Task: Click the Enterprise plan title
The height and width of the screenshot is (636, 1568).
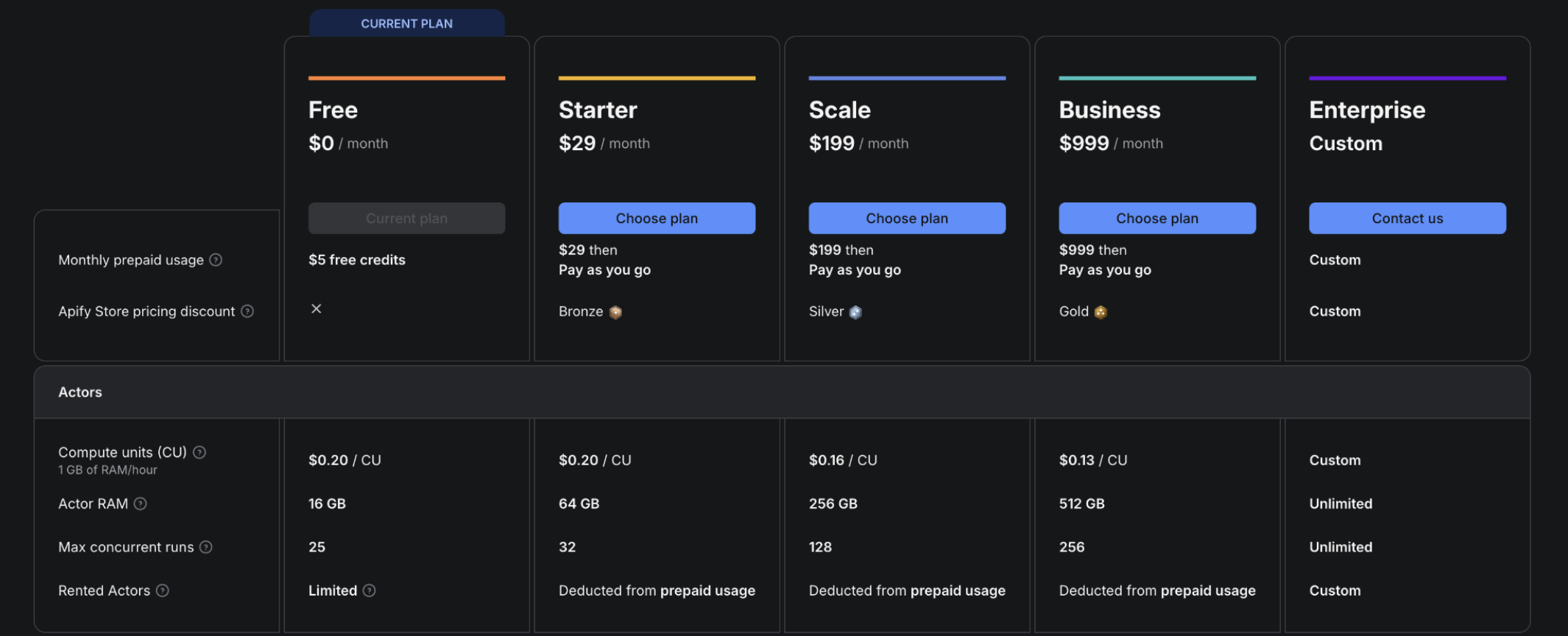Action: (x=1367, y=110)
